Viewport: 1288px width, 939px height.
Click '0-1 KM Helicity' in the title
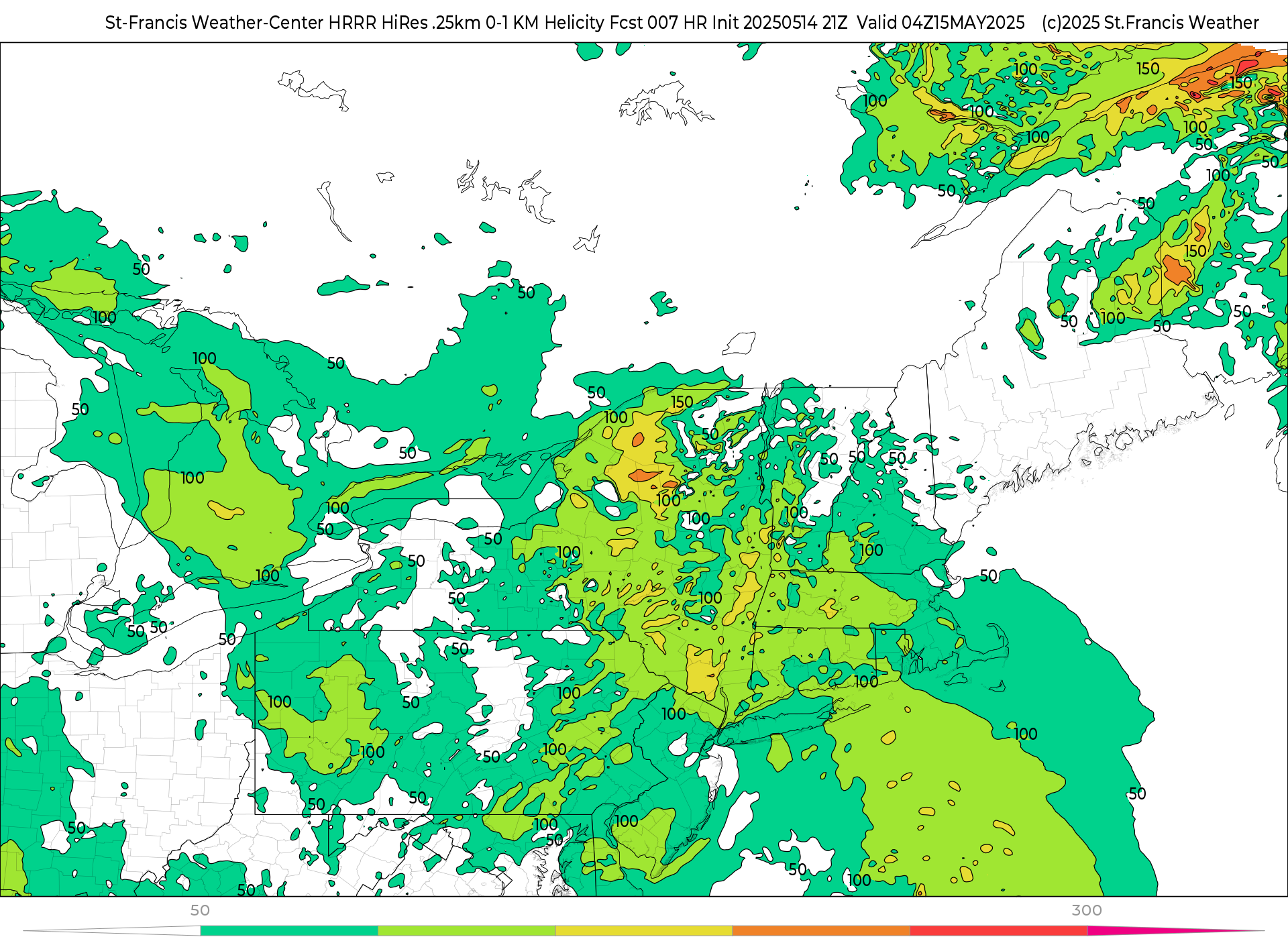(x=545, y=23)
